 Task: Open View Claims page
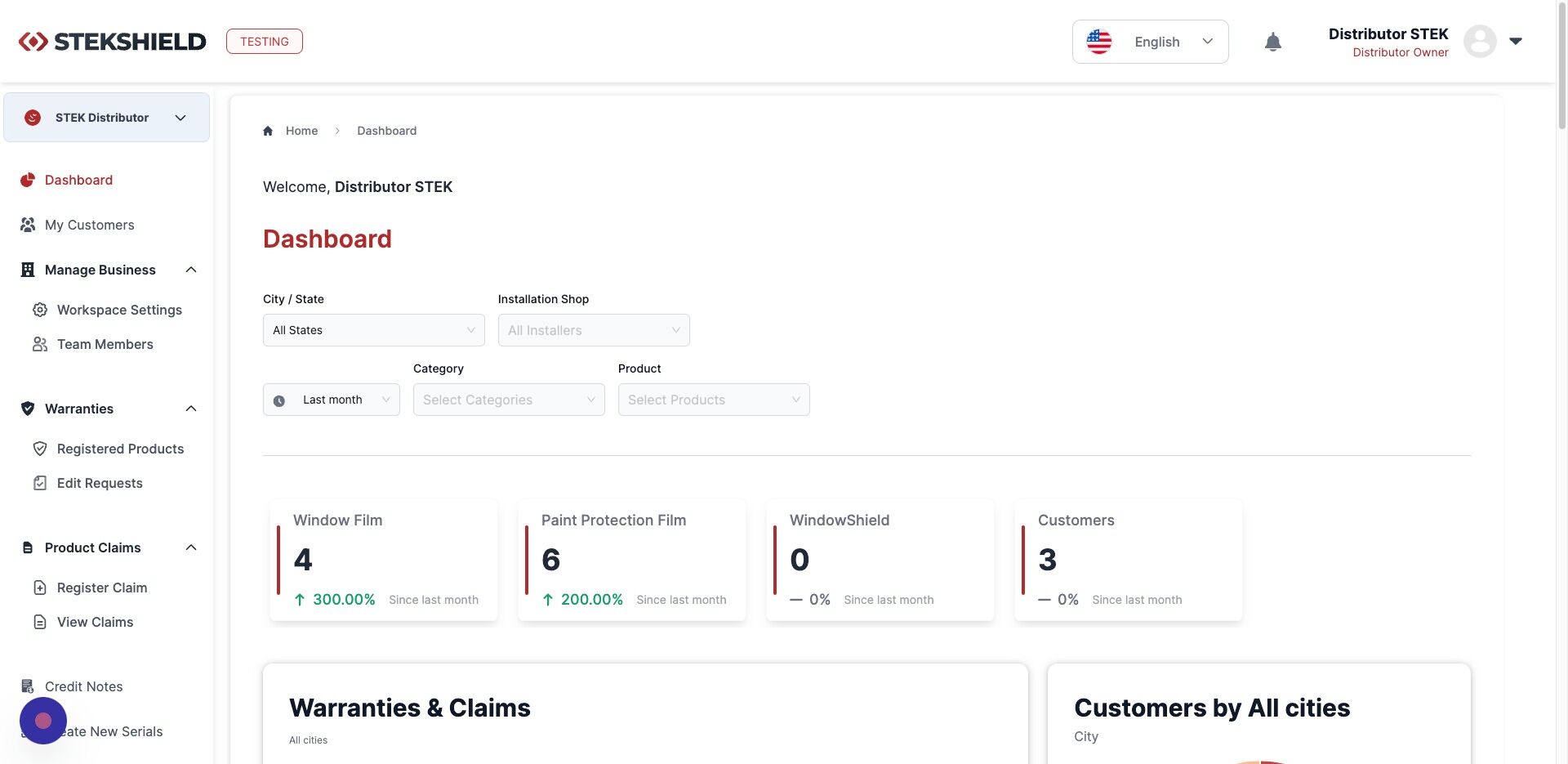(95, 622)
